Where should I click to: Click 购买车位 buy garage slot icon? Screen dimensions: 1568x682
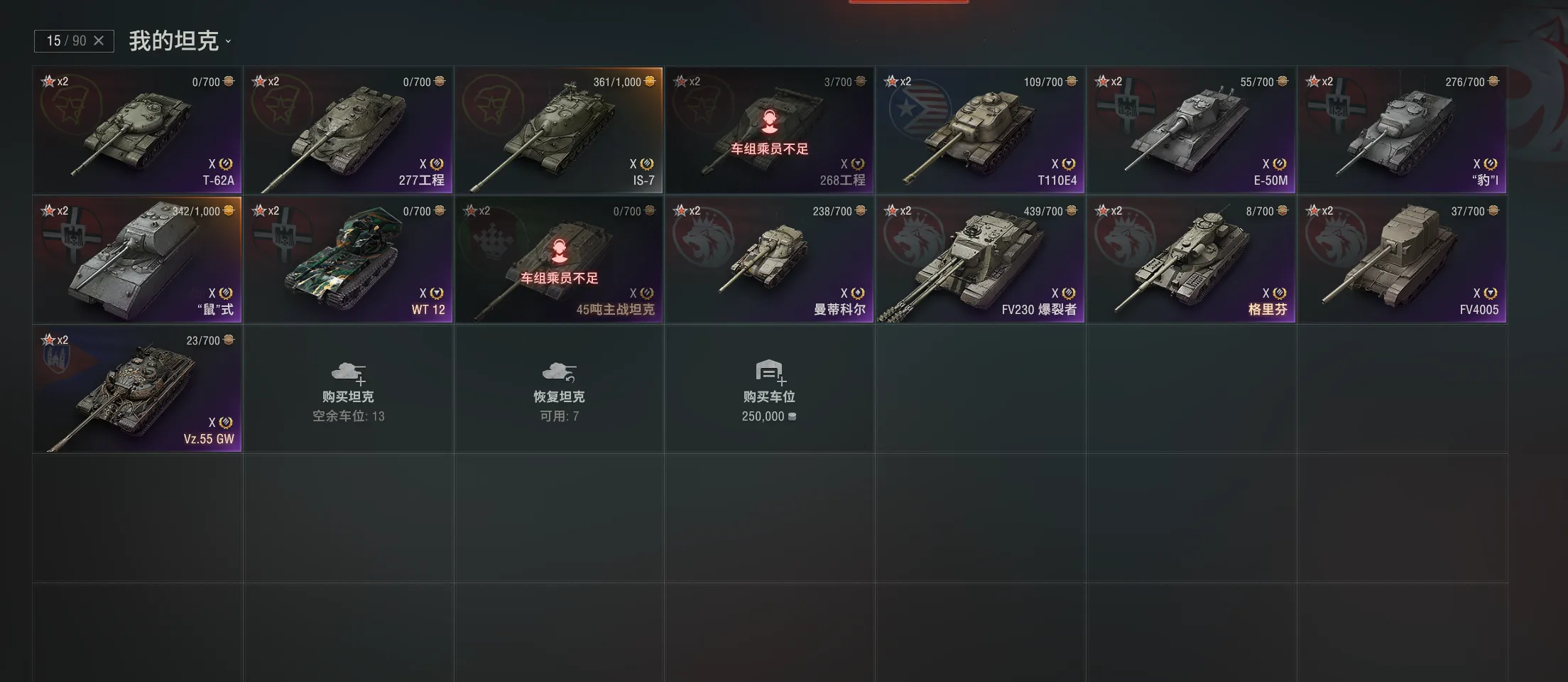coord(771,372)
